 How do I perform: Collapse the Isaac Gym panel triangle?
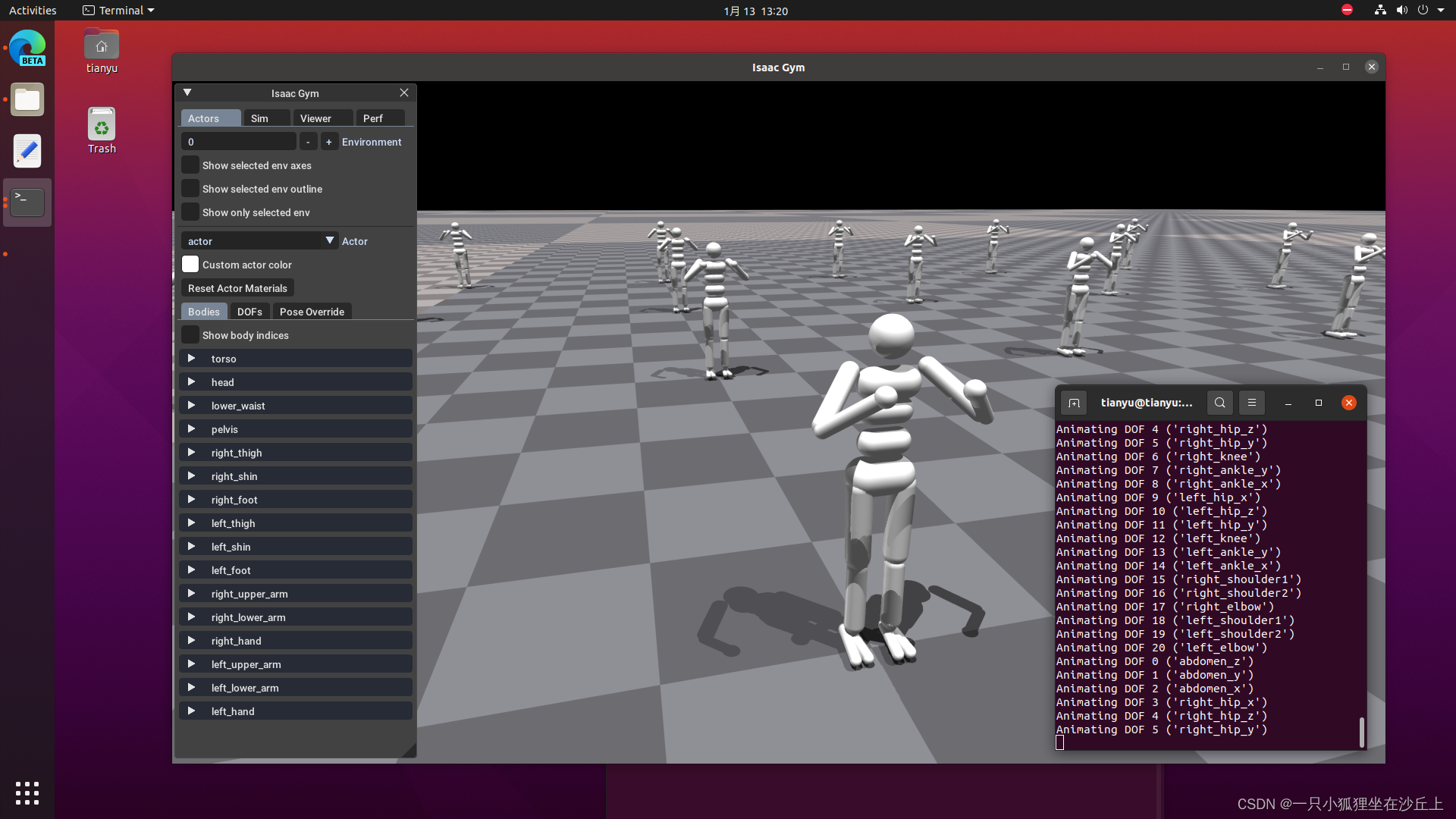click(187, 93)
